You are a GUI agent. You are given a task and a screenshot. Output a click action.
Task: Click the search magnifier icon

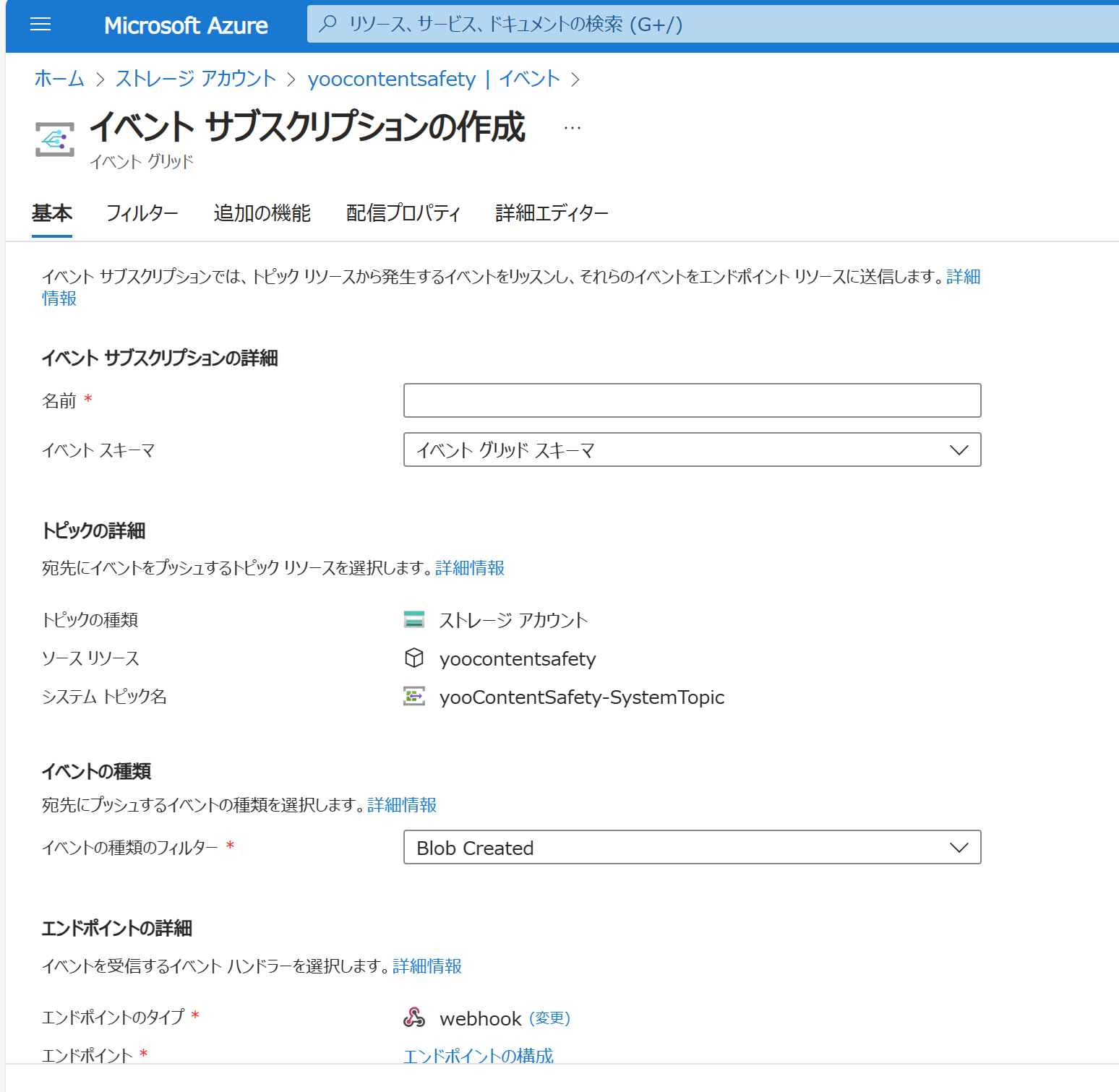click(328, 24)
